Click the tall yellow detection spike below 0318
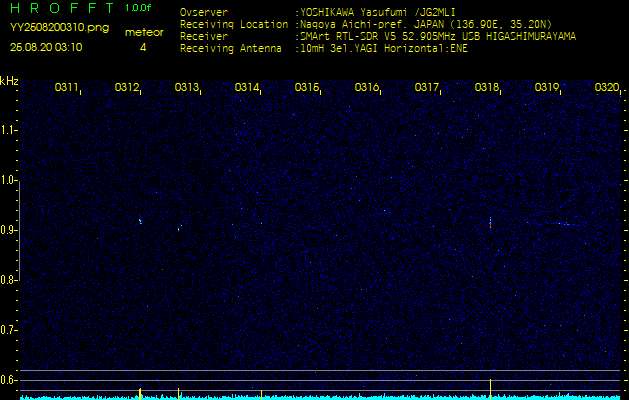The height and width of the screenshot is (400, 629). point(490,389)
